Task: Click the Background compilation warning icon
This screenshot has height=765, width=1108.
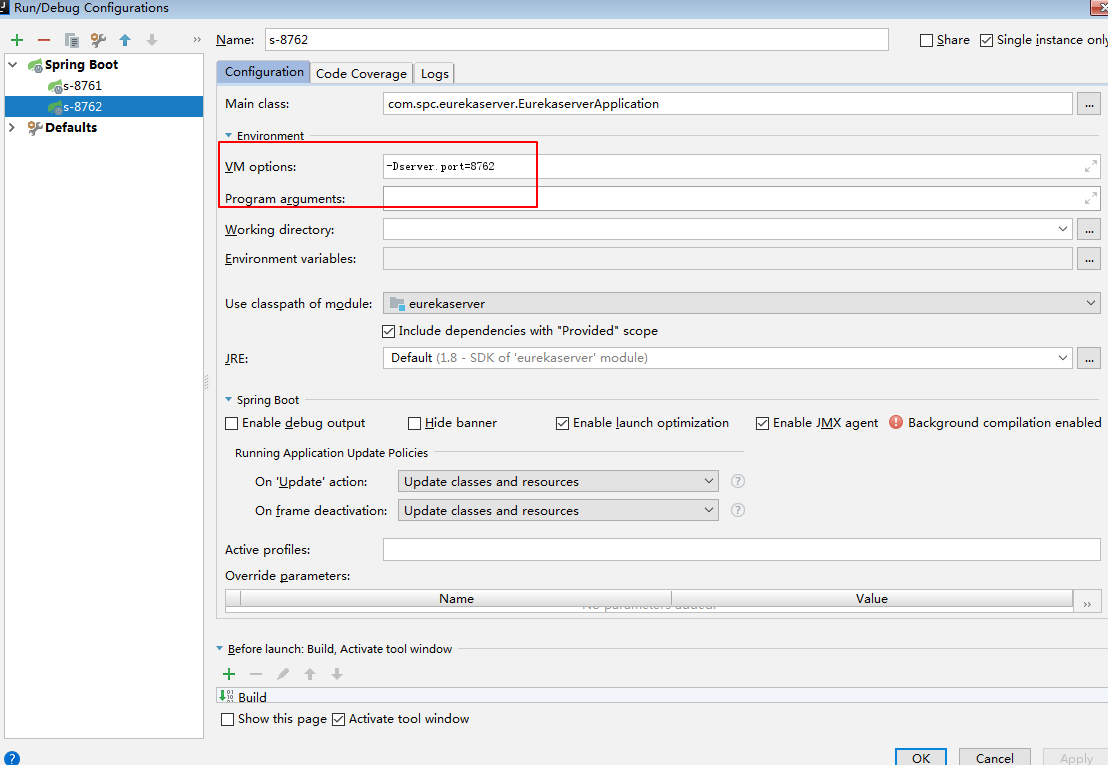Action: pyautogui.click(x=895, y=422)
